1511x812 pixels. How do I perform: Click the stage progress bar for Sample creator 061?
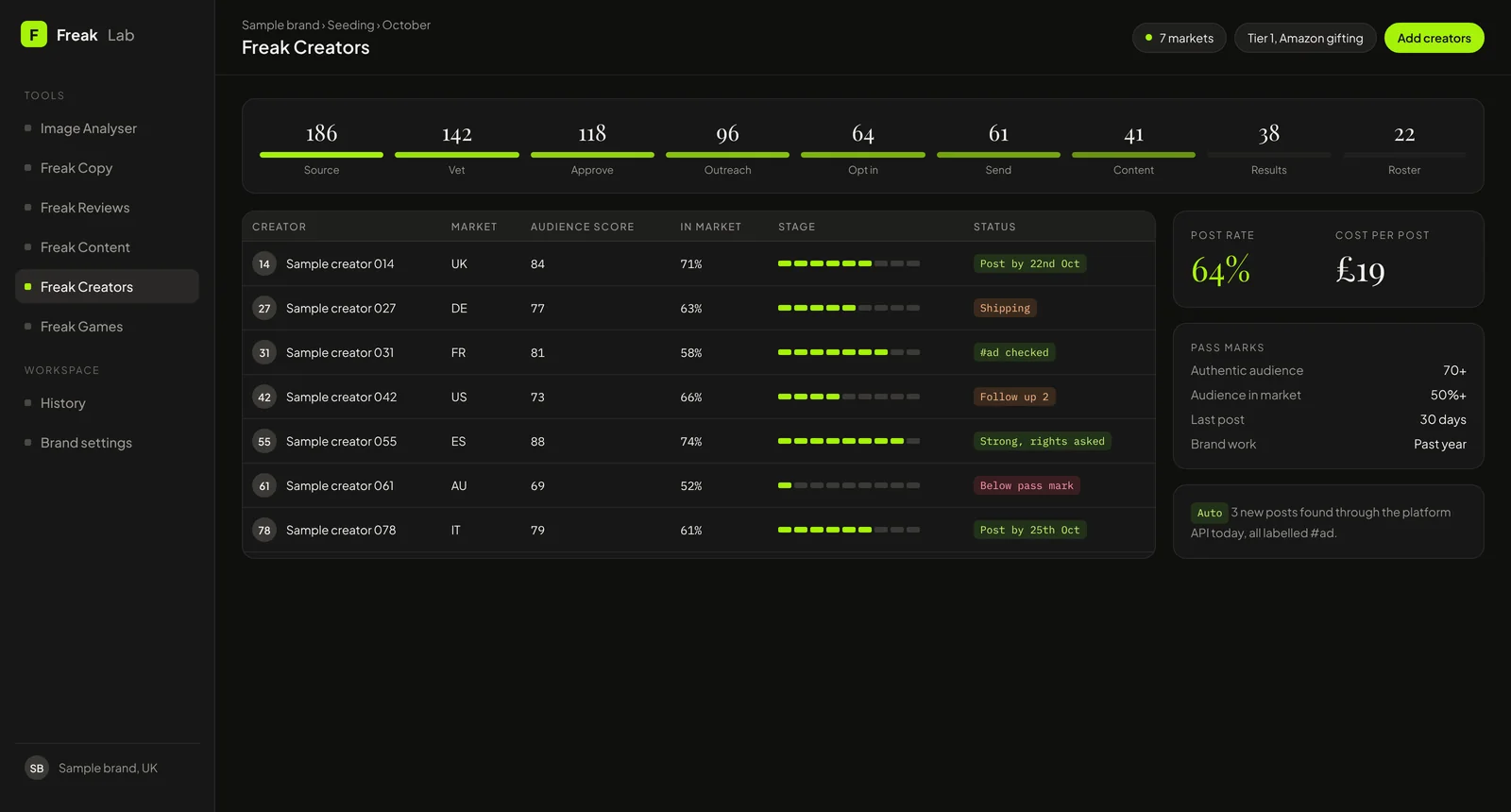[849, 485]
